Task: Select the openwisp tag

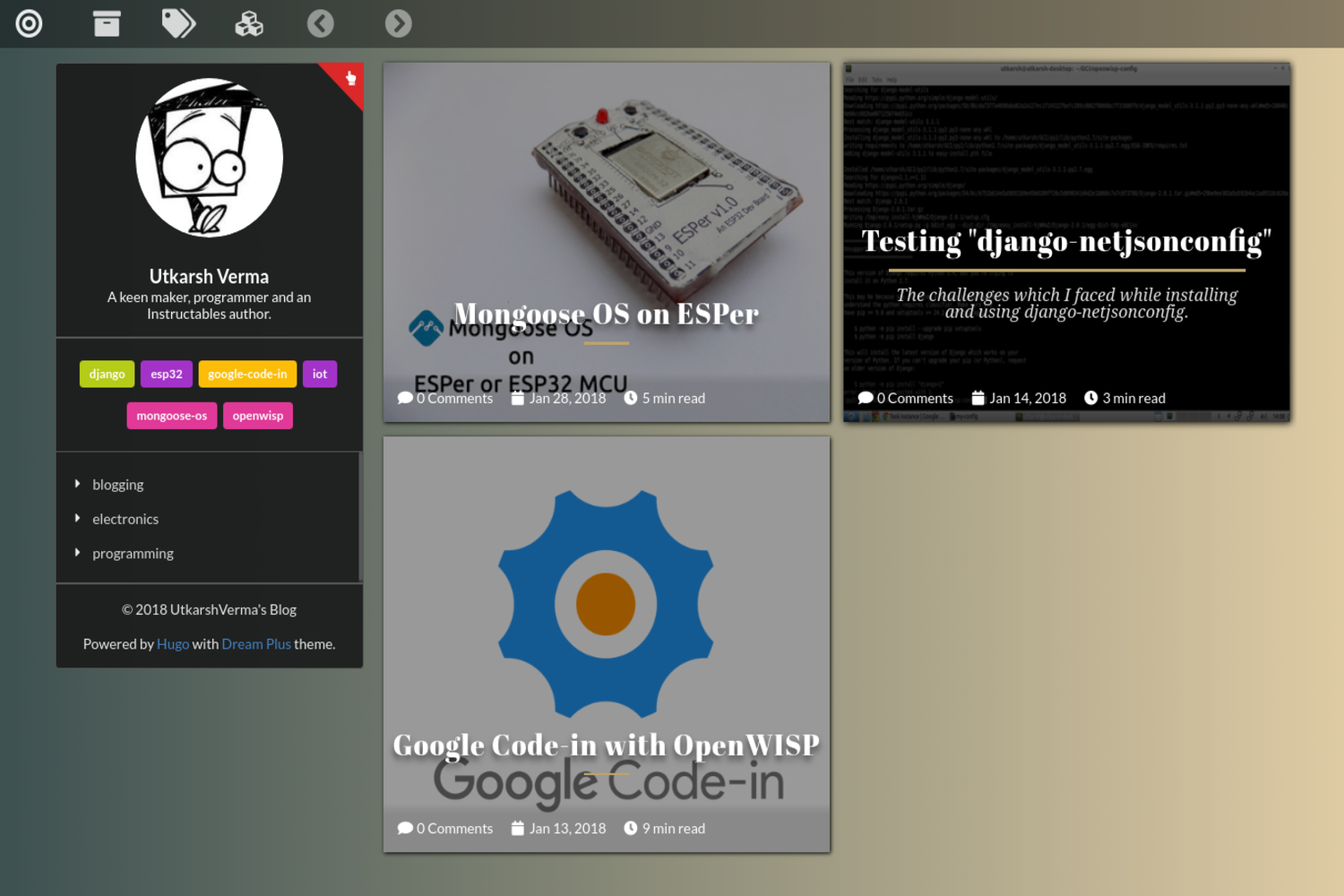Action: coord(258,416)
